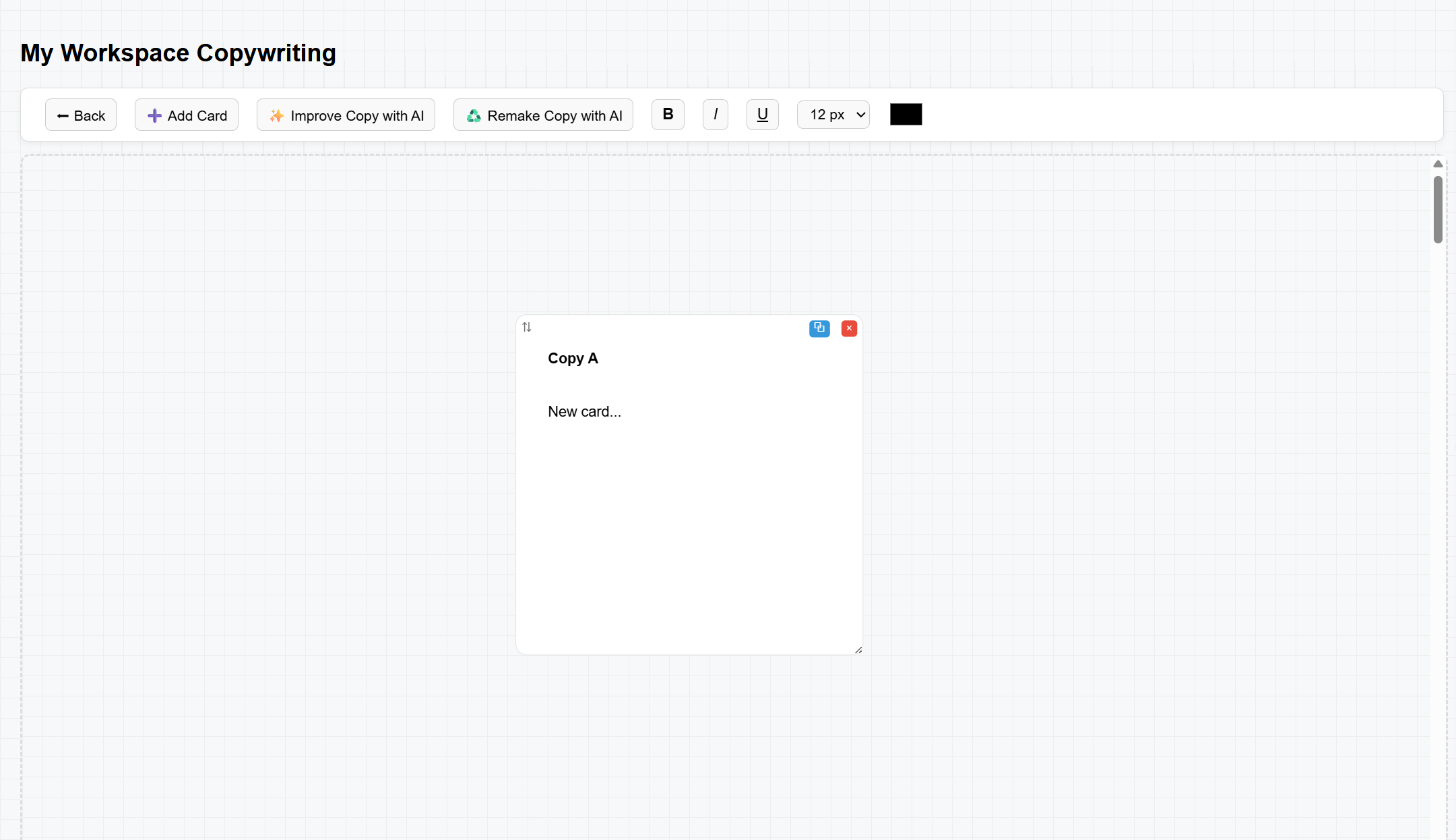1456x840 pixels.
Task: Select the Copy A card title
Action: 572,358
